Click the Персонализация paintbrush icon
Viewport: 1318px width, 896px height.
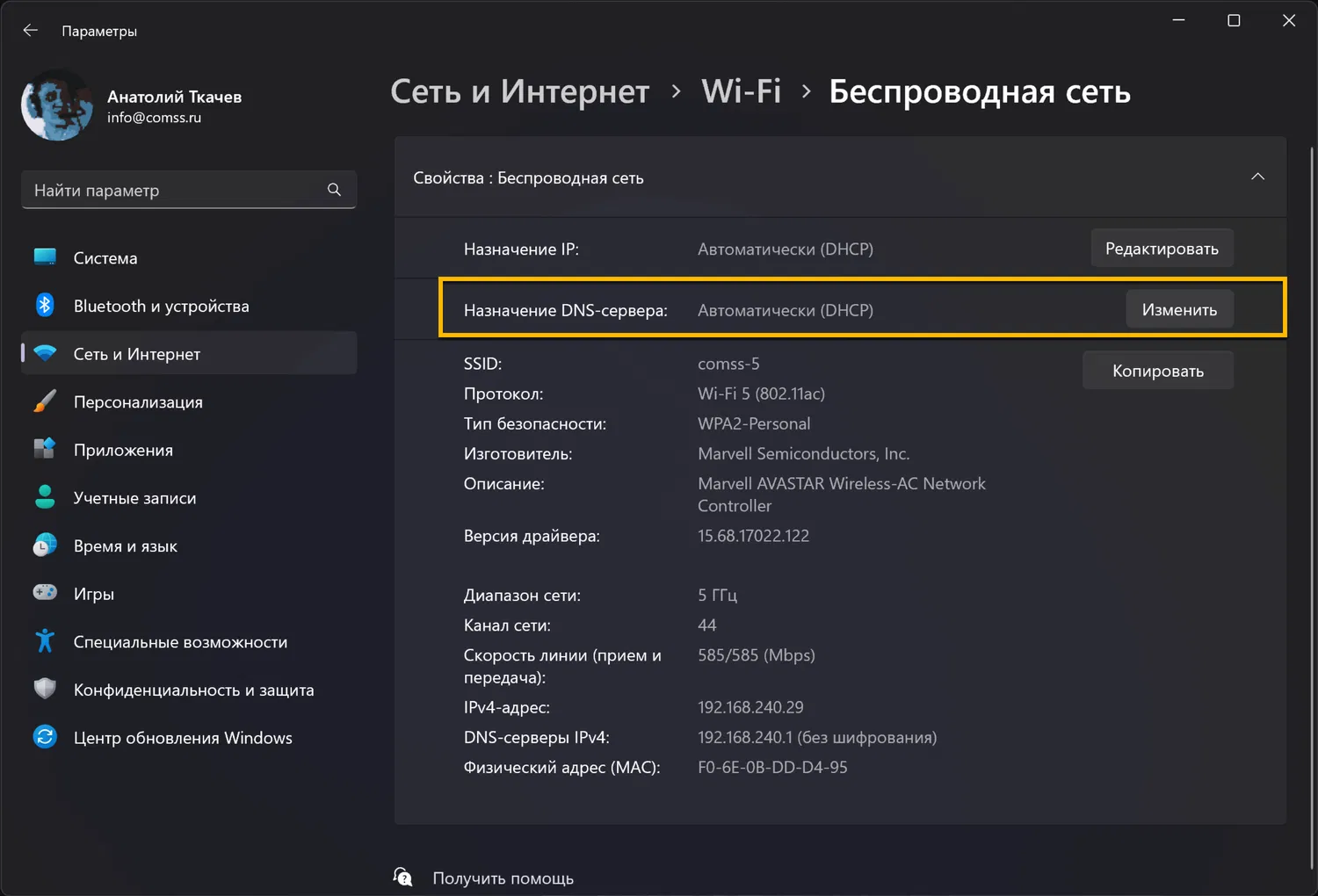(45, 401)
